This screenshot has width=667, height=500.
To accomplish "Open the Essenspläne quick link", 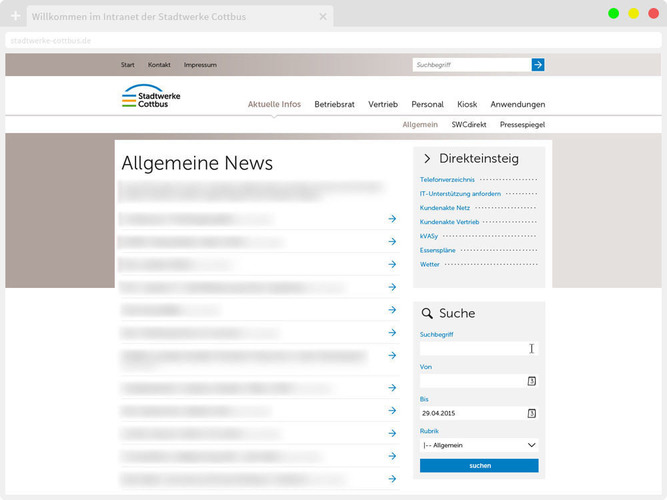I will point(438,250).
